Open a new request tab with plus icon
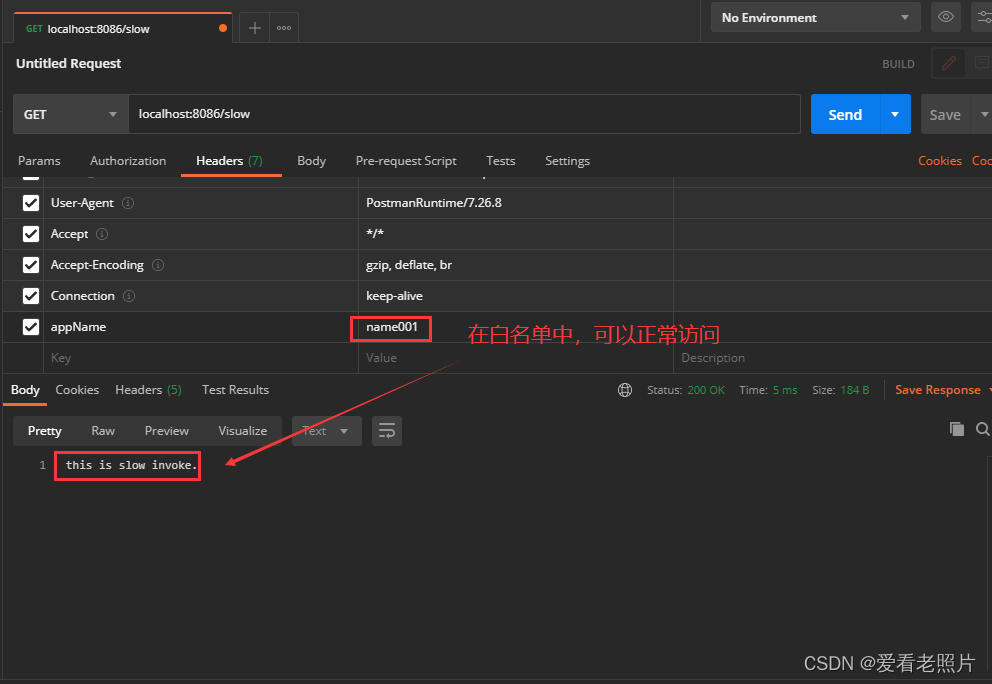992x684 pixels. (x=254, y=28)
